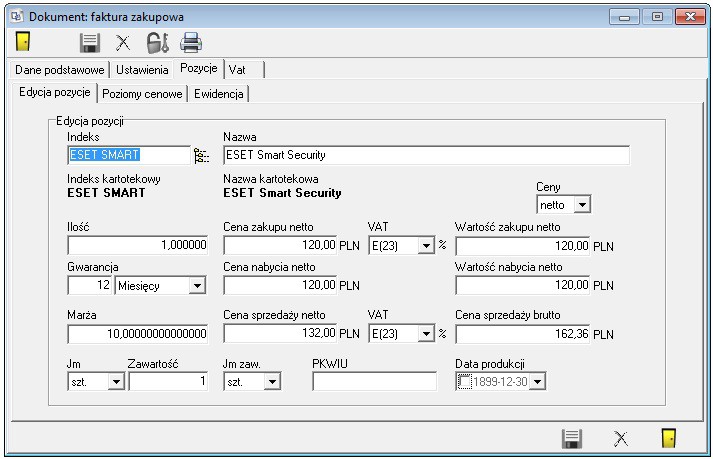The image size is (713, 459).
Task: Maximize the faktura zakupowa window
Action: (657, 17)
